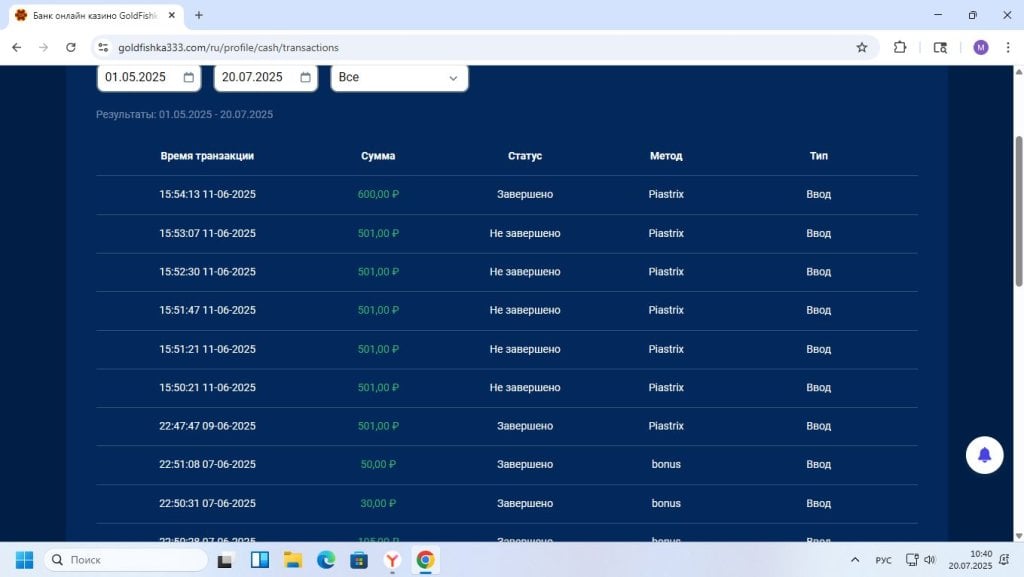Switch keyboard language РУС indicator
This screenshot has height=577, width=1024.
click(884, 560)
